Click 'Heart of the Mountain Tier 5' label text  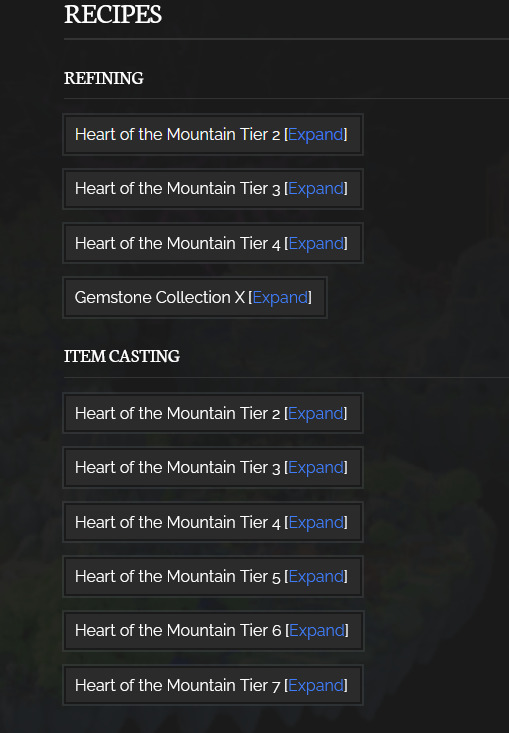(178, 576)
